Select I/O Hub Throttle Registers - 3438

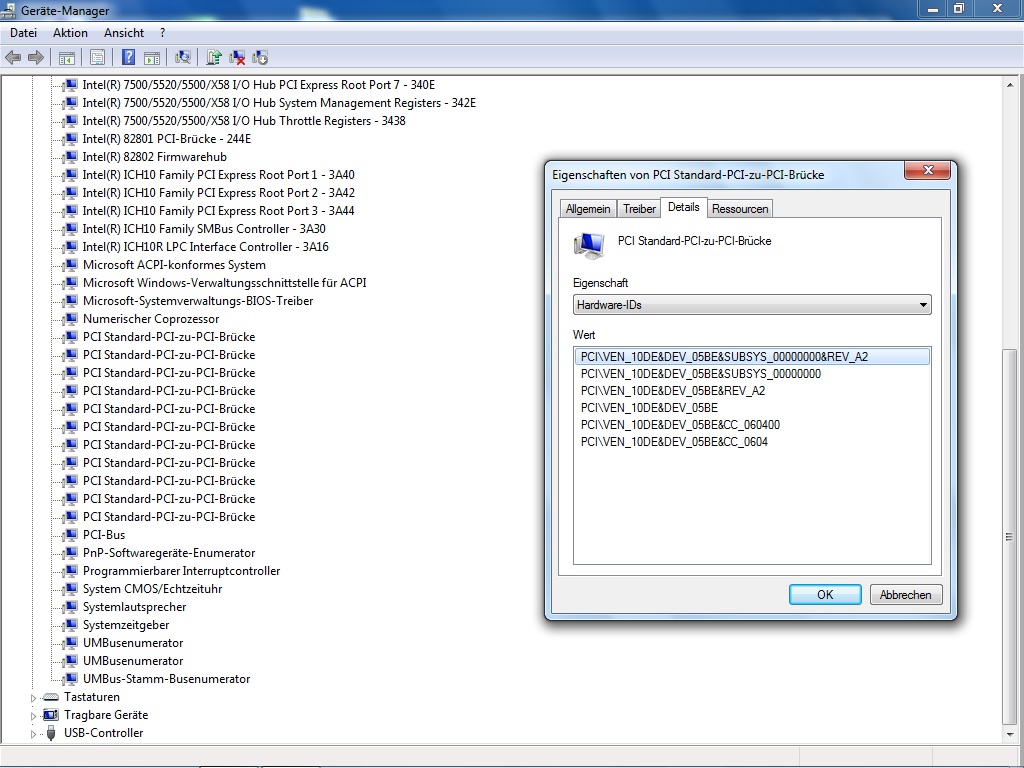click(x=244, y=121)
